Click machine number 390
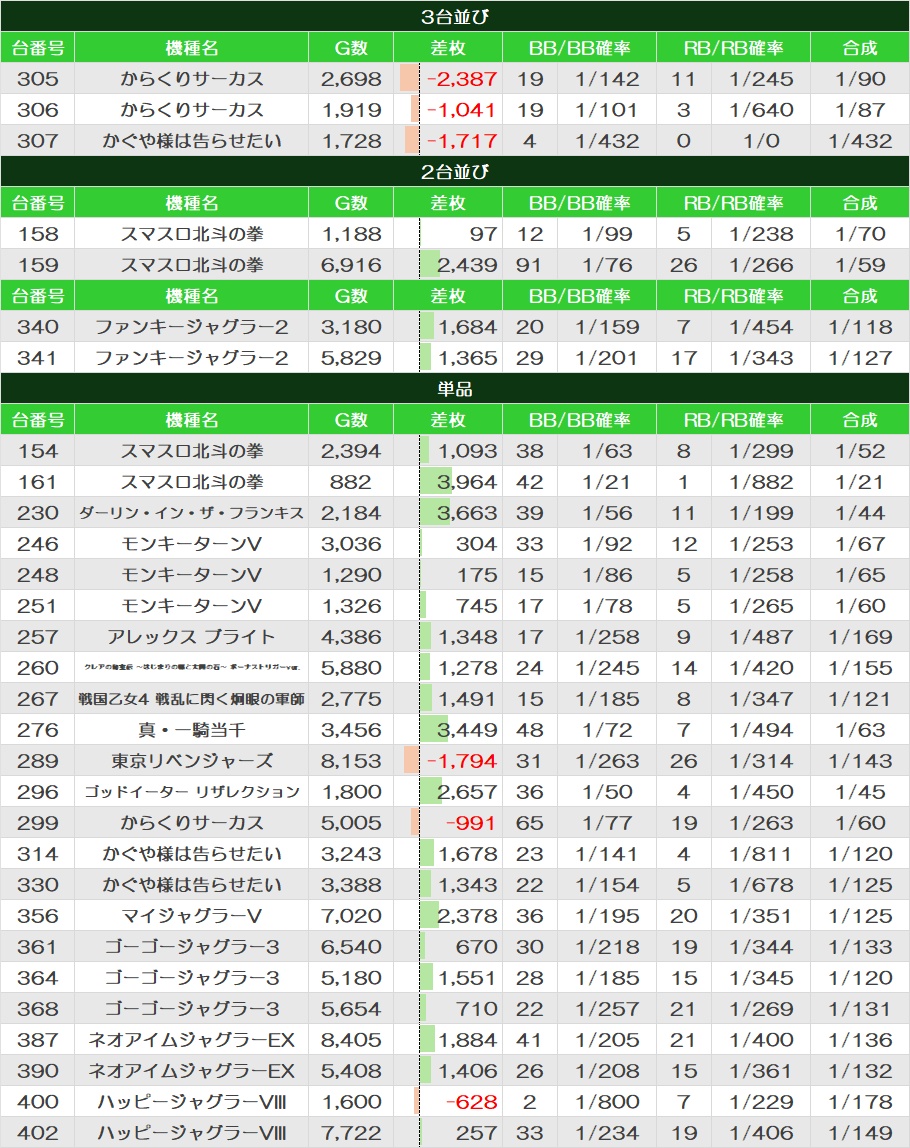This screenshot has height=1148, width=910. click(x=38, y=1070)
